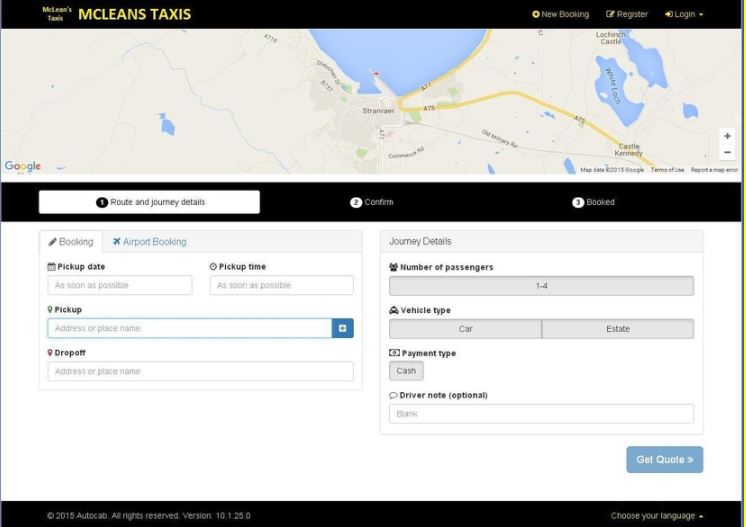Select Cash payment type
The image size is (746, 527).
tap(406, 371)
